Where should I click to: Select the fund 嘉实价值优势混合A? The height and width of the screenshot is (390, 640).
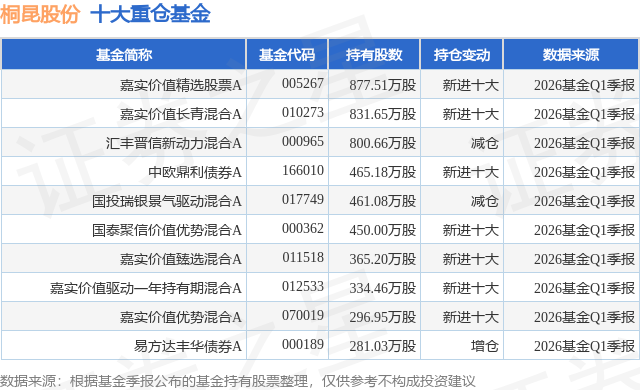click(180, 317)
